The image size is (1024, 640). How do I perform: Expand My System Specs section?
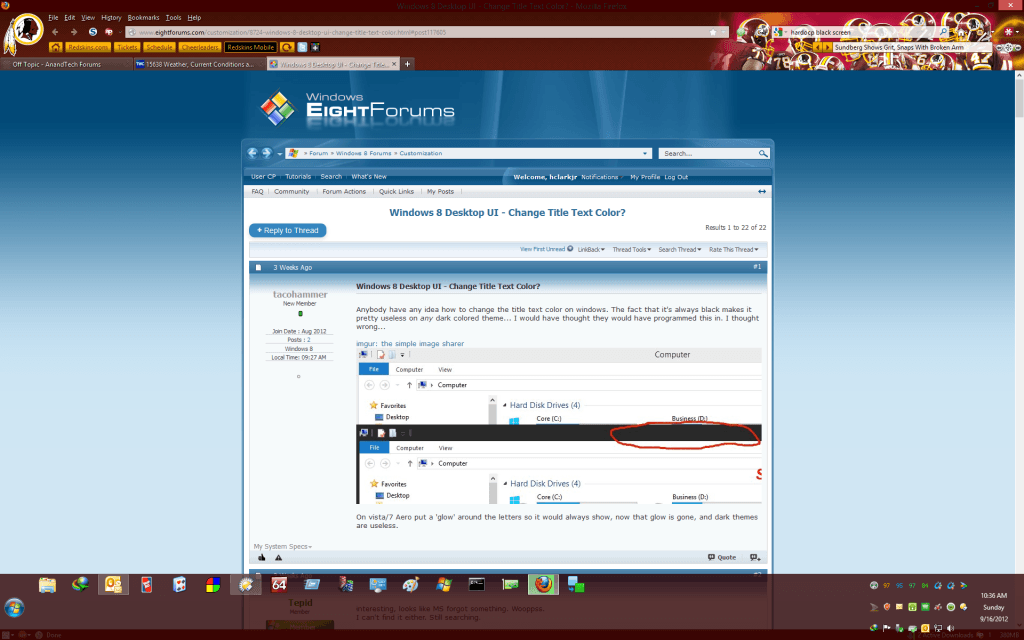pyautogui.click(x=283, y=546)
